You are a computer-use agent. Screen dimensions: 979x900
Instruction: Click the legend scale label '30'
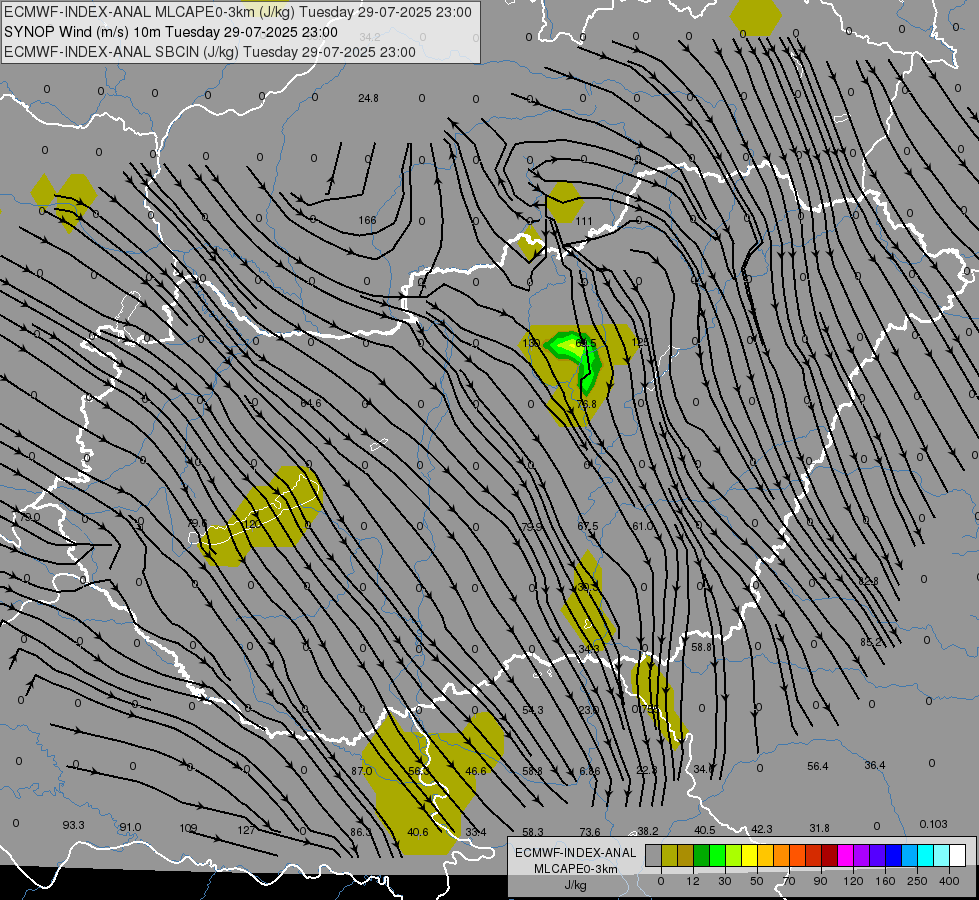coord(724,881)
